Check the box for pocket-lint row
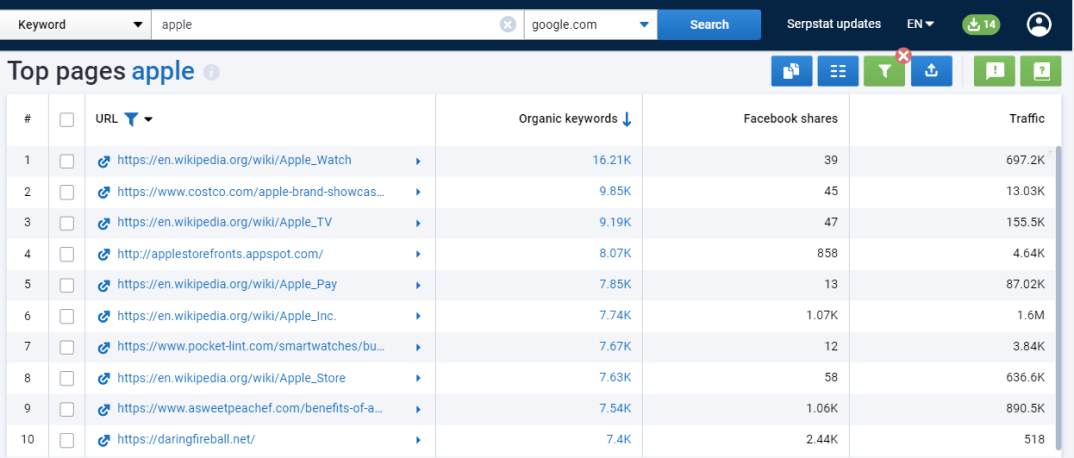Screen dimensions: 1074x458 click(x=66, y=348)
